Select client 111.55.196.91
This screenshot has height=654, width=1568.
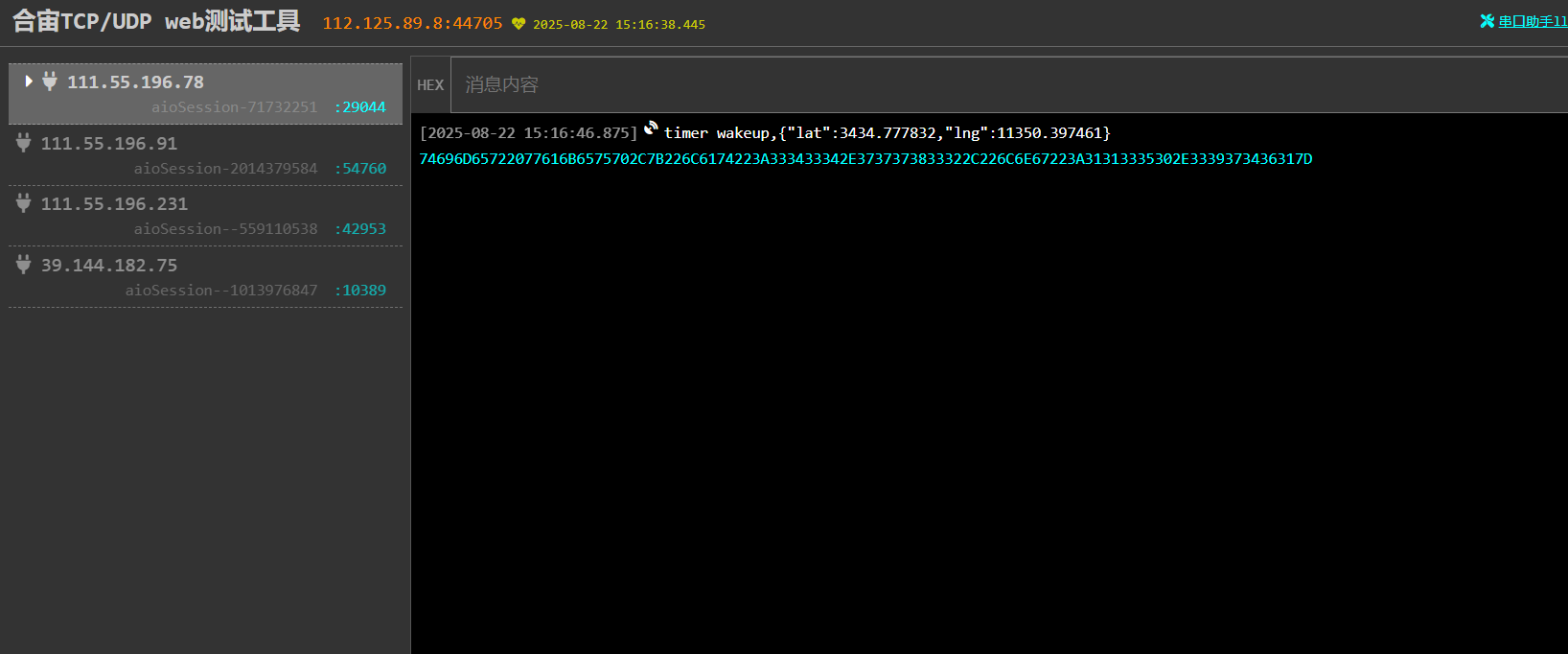[205, 155]
